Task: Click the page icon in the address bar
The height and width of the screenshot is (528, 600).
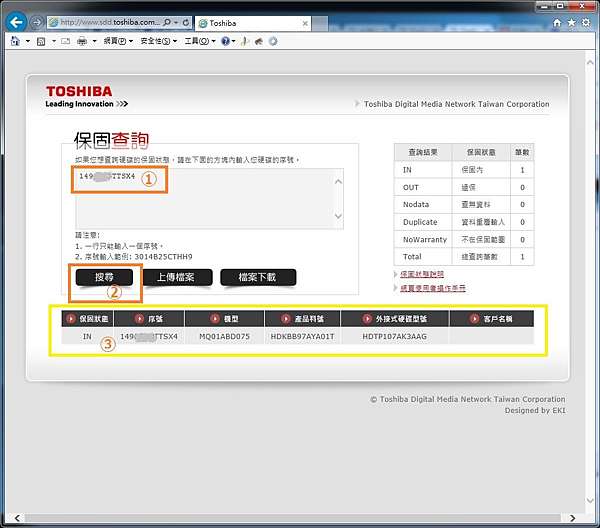Action: (x=54, y=23)
